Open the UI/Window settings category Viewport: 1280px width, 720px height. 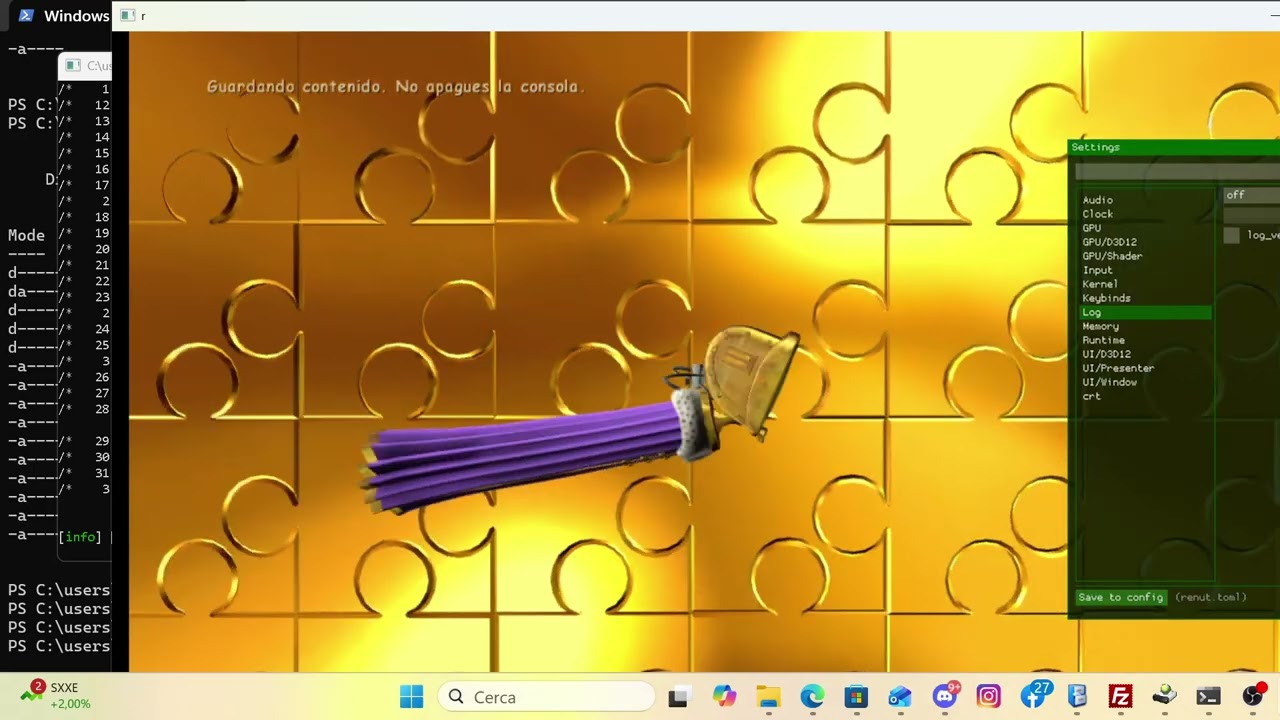coord(1109,382)
